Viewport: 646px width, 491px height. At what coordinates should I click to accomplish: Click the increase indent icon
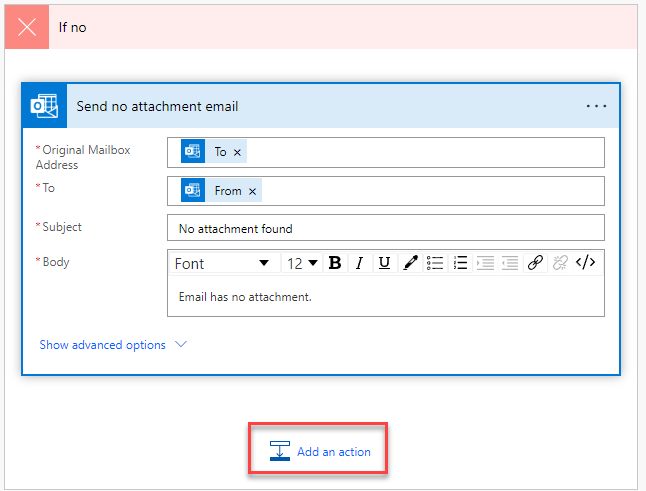point(485,262)
